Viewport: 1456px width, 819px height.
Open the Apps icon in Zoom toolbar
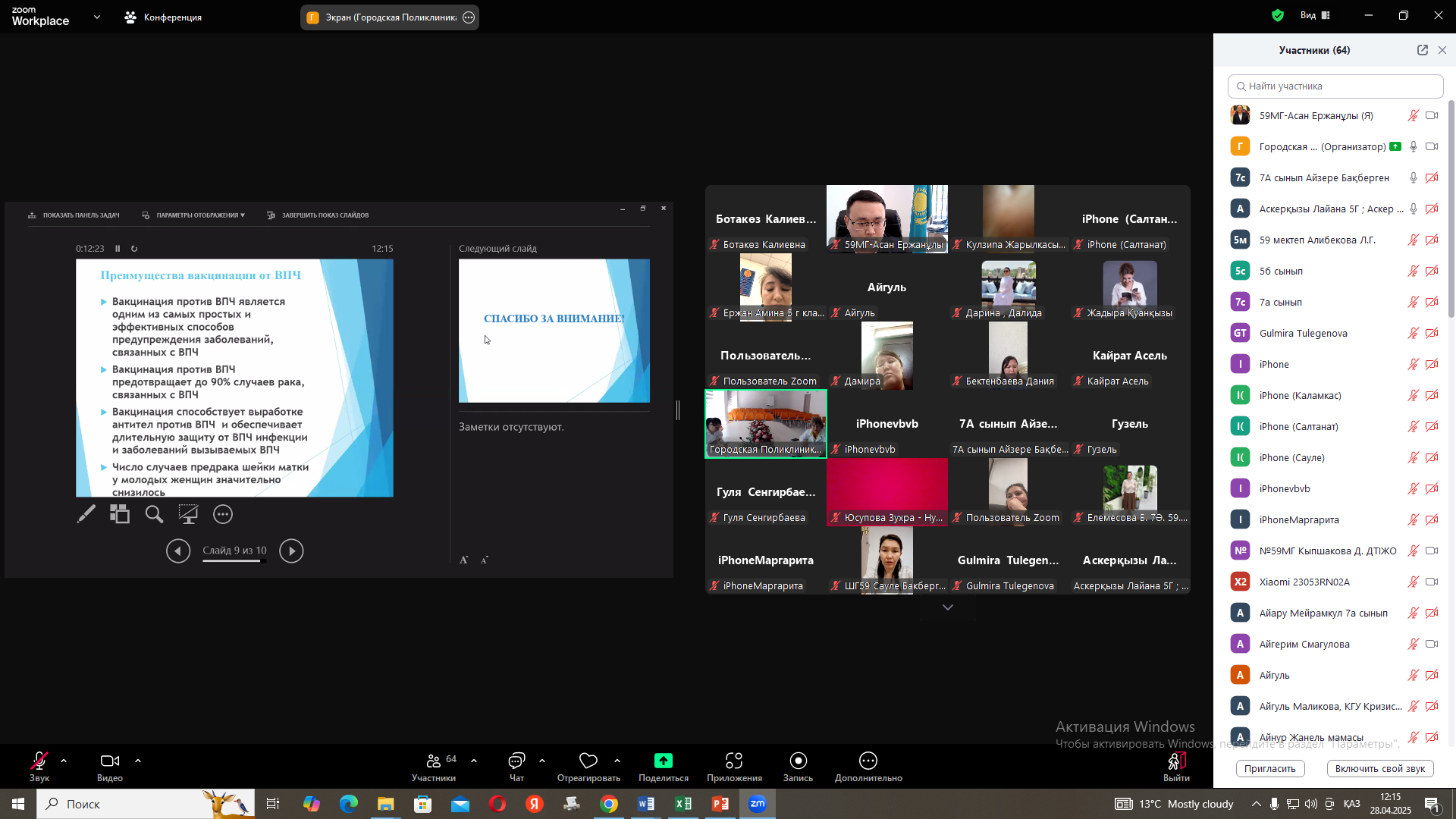click(x=733, y=766)
